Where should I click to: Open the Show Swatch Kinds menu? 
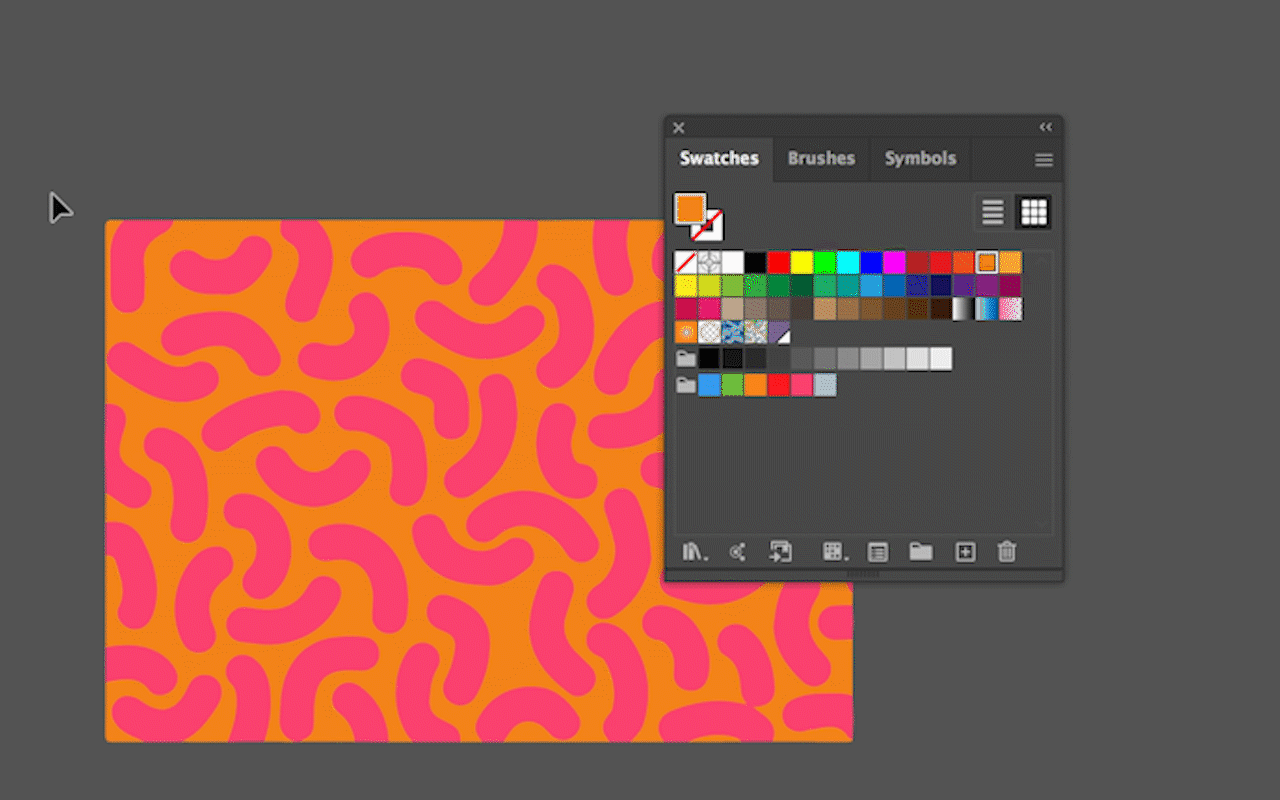[x=833, y=552]
